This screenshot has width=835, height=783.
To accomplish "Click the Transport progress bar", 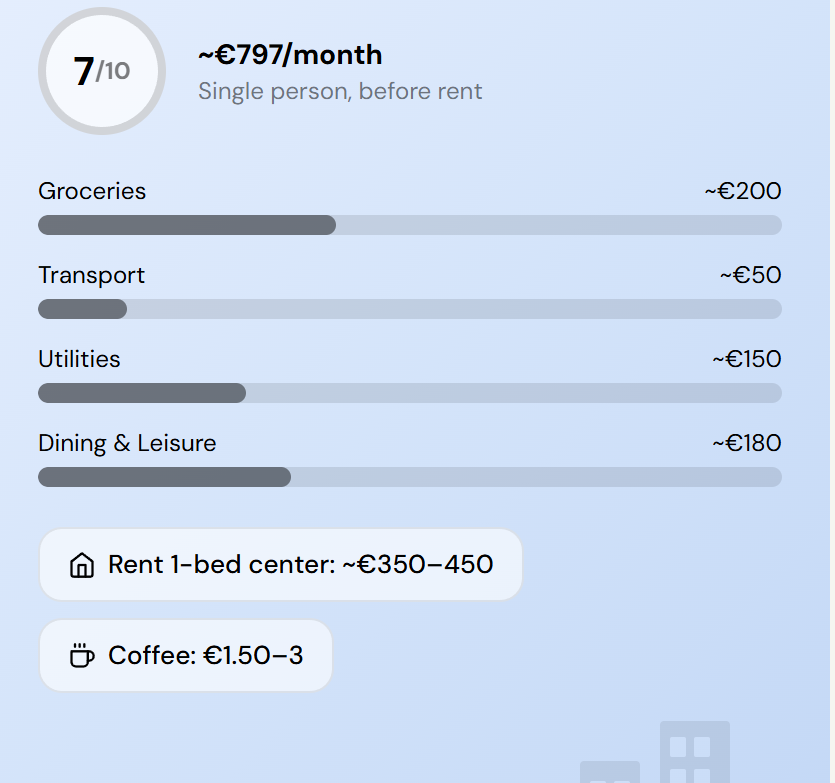I will 409,309.
